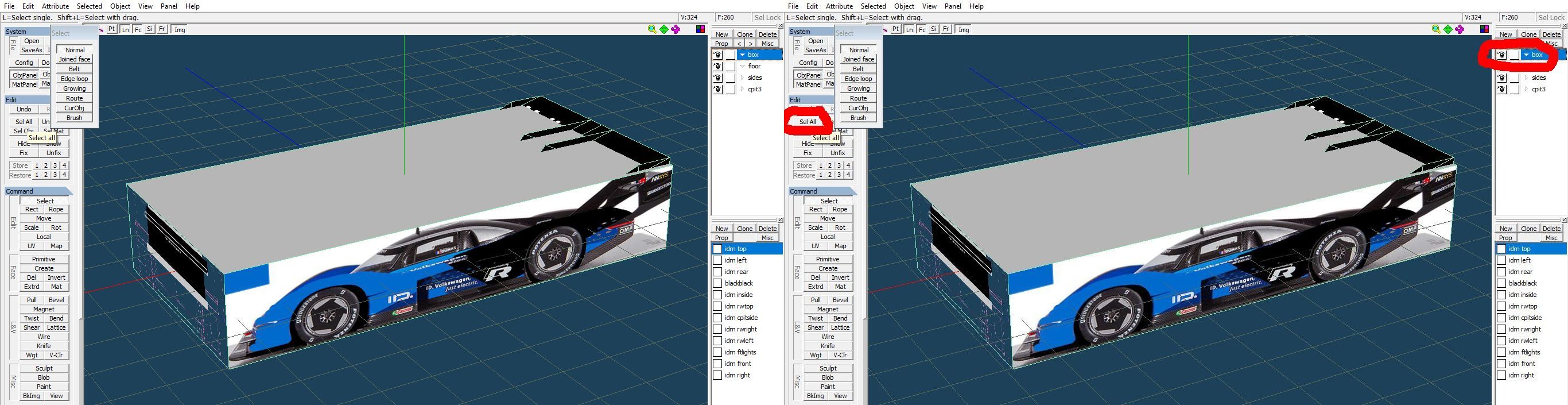This screenshot has width=1568, height=405.
Task: Hide the sides object via eye icon, left window
Action: [x=717, y=78]
